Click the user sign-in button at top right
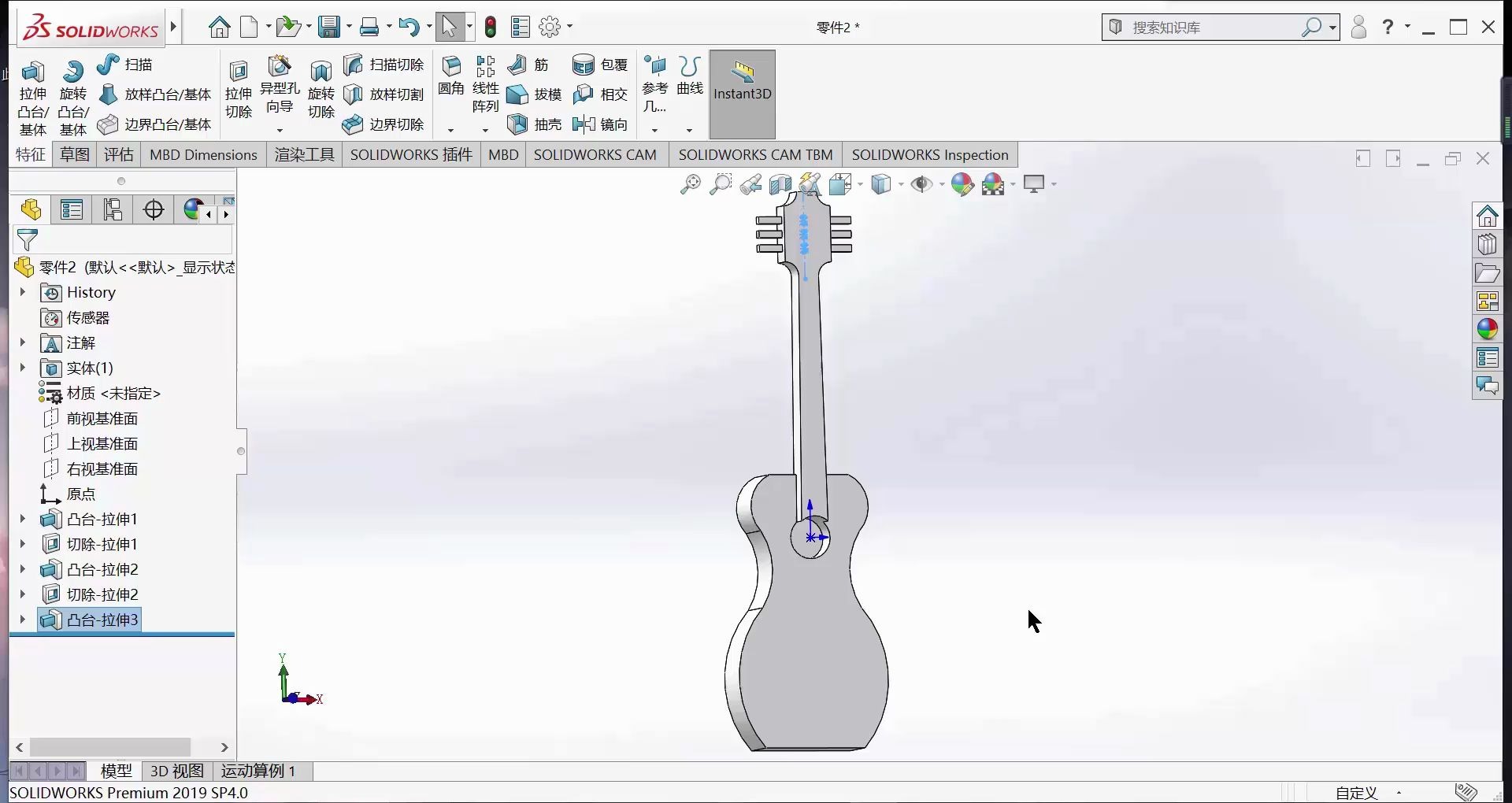The height and width of the screenshot is (803, 1512). [1358, 26]
